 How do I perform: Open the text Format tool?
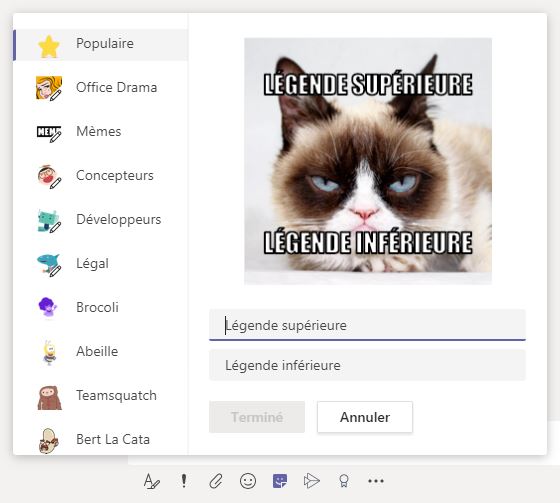152,481
